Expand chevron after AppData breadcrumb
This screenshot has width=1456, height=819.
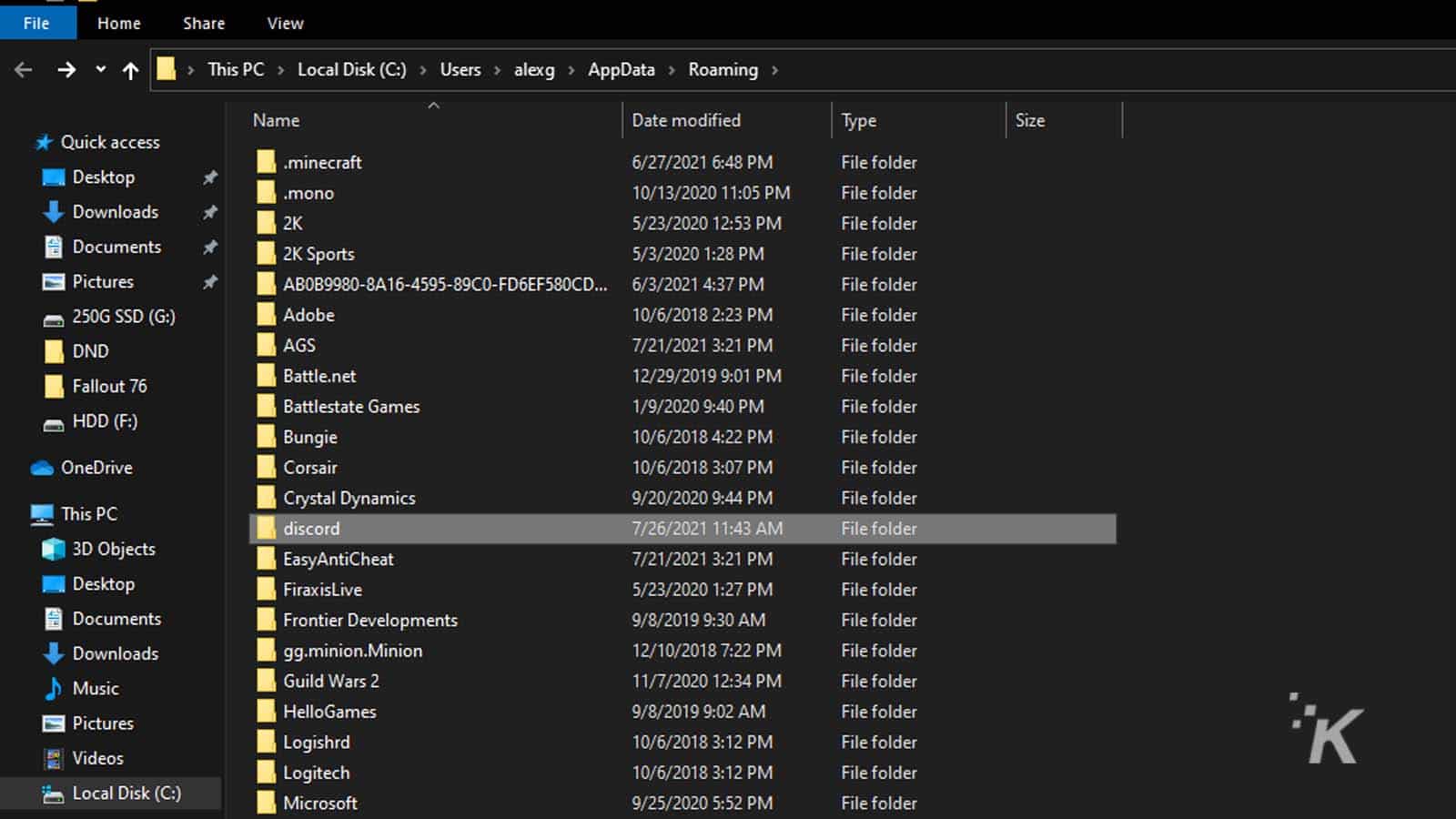[672, 70]
